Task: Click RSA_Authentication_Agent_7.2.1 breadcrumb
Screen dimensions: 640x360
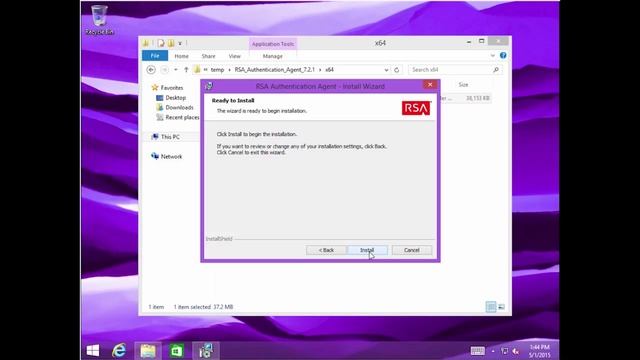Action: tap(274, 70)
